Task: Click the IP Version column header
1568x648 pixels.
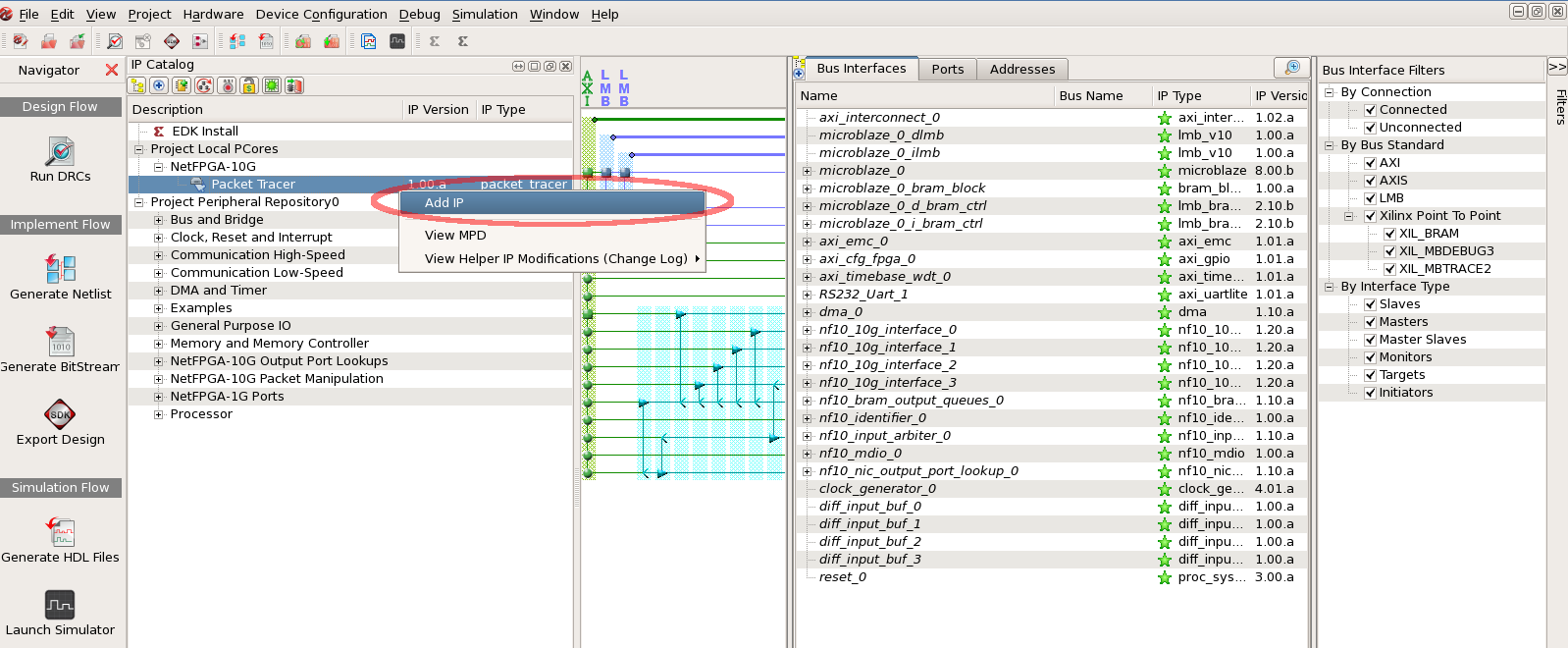Action: [x=438, y=110]
